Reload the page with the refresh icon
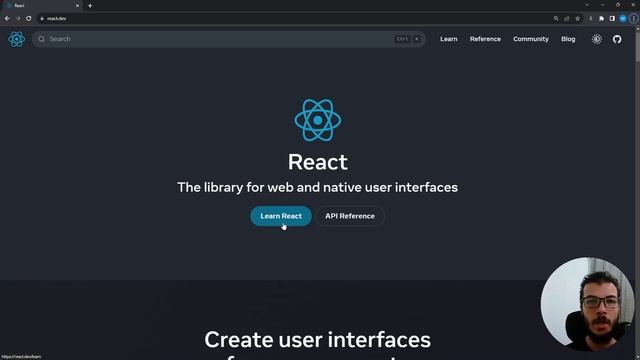Viewport: 640px width, 360px height. point(29,18)
